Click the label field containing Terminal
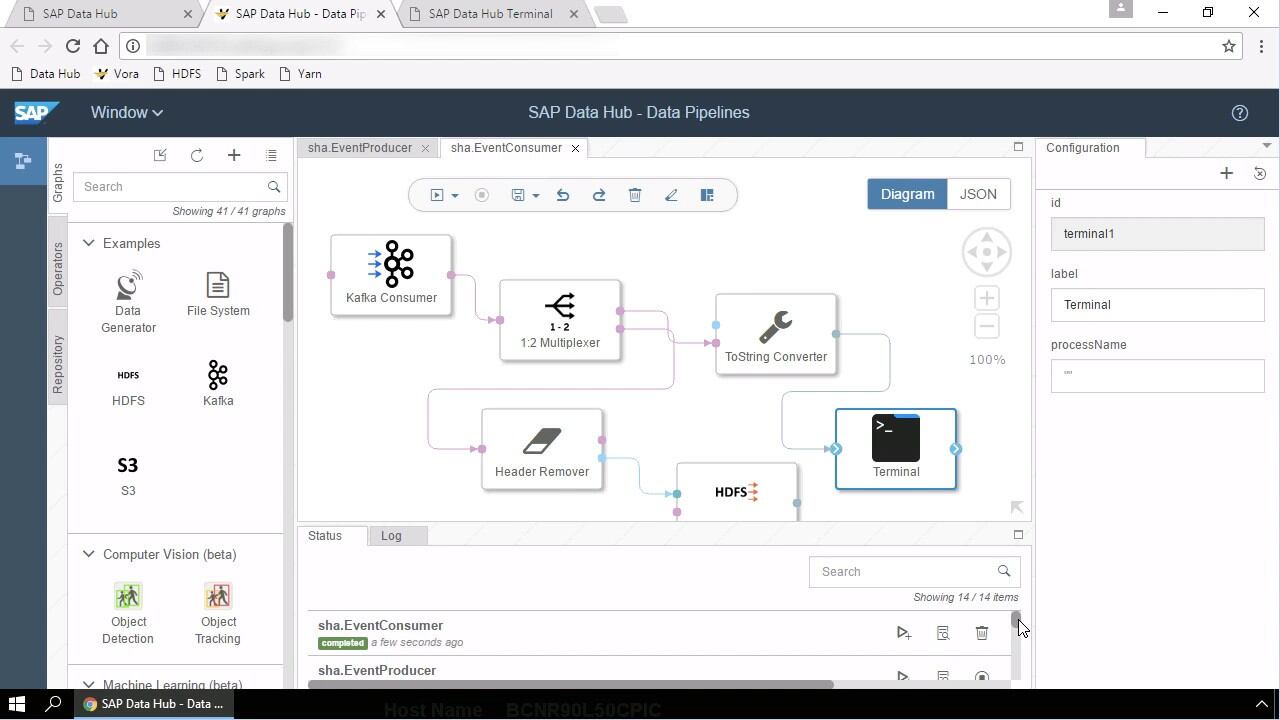Image resolution: width=1280 pixels, height=720 pixels. tap(1157, 305)
